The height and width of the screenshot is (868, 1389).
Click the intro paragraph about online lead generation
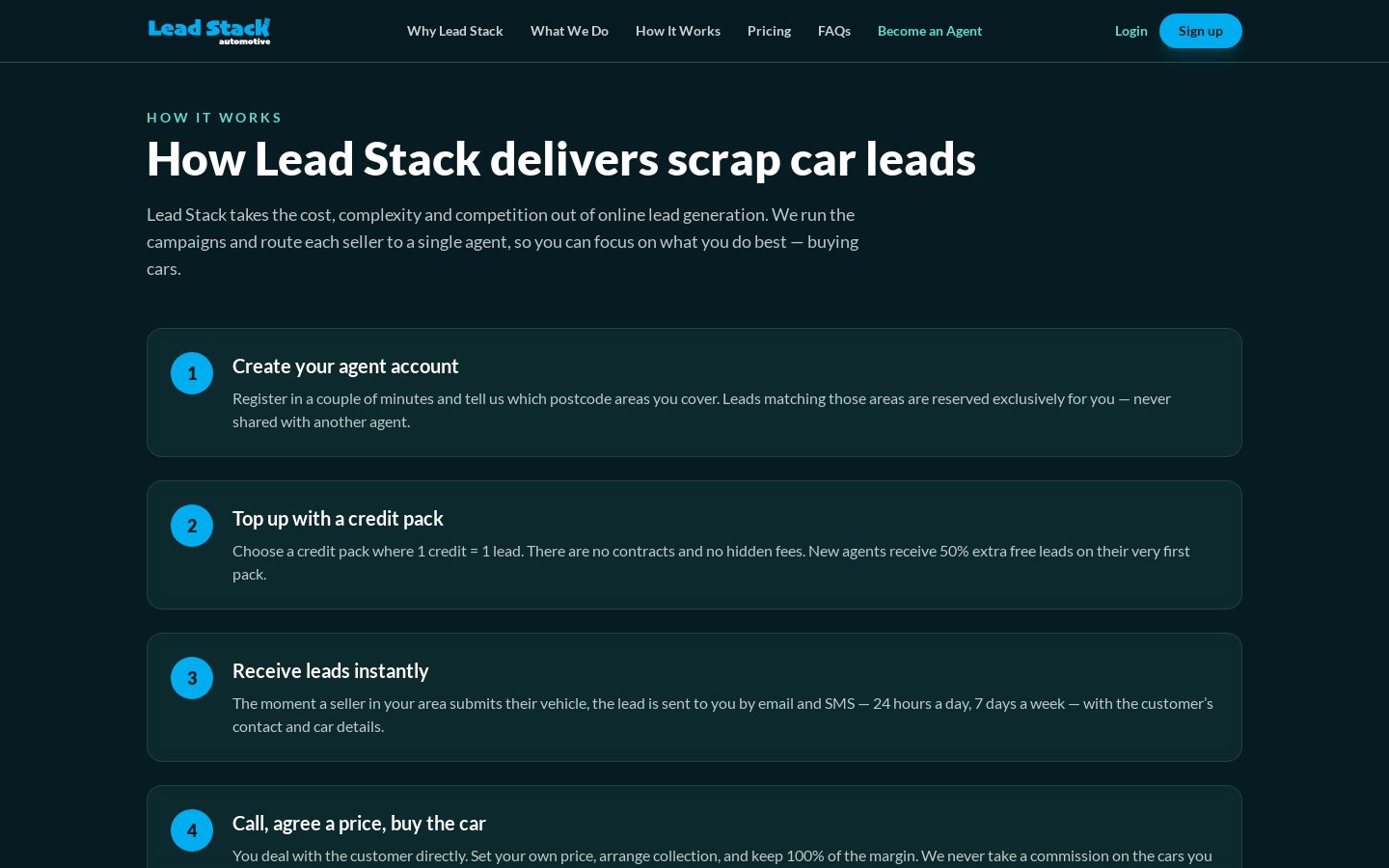click(503, 241)
